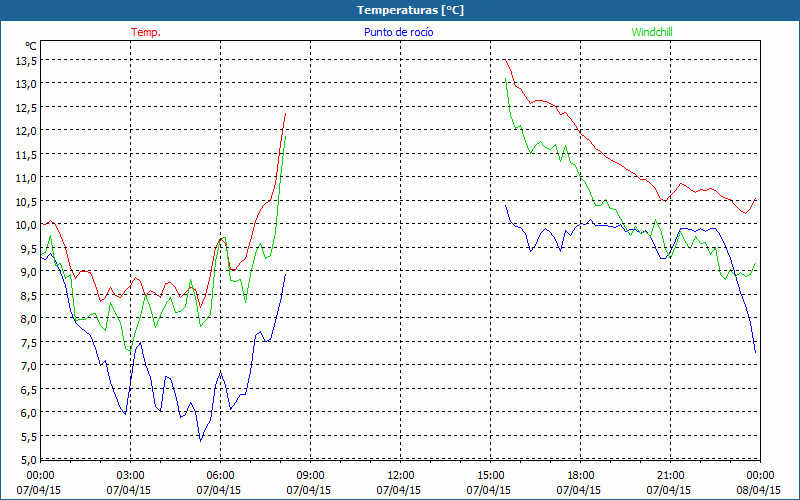The width and height of the screenshot is (800, 500).
Task: Click the 18:00 time axis label
Action: pos(580,475)
